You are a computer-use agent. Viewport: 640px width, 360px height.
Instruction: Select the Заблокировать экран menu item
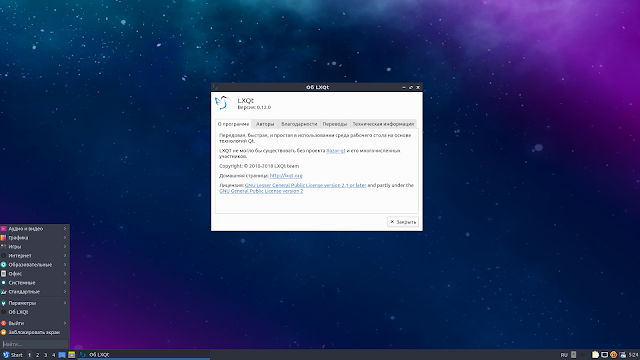click(35, 332)
